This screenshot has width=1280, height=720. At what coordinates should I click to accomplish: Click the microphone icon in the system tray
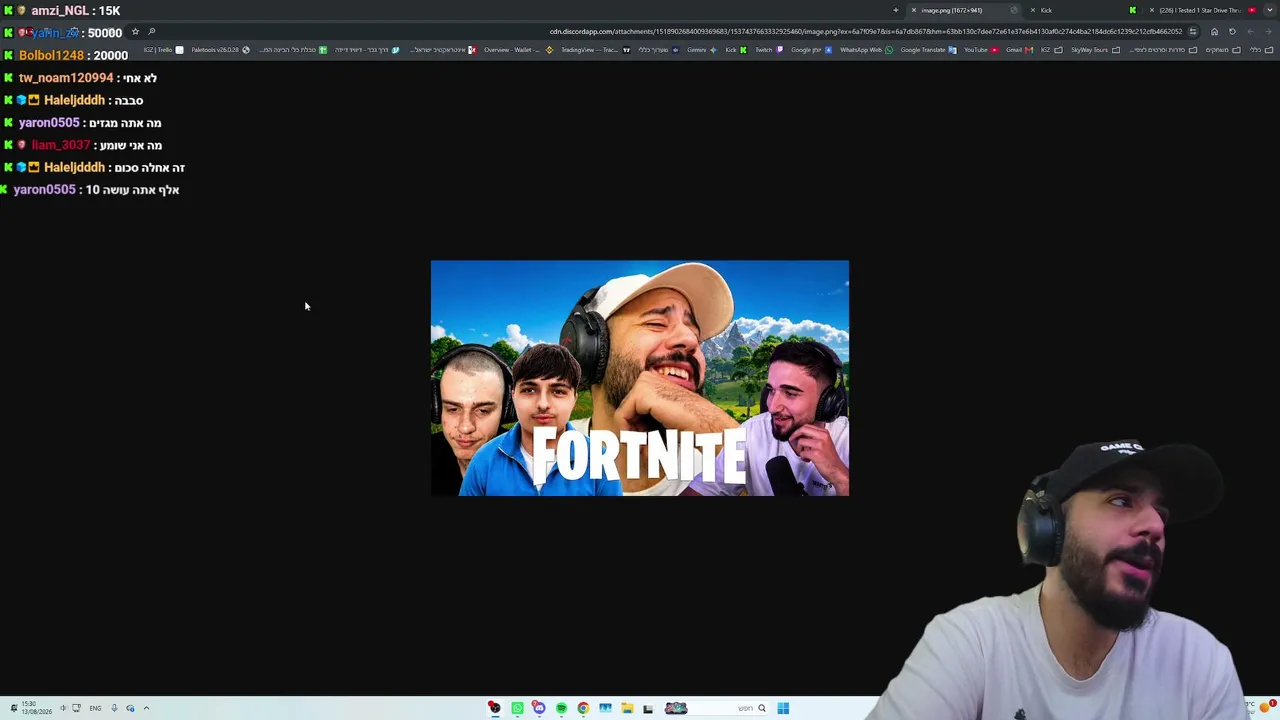114,708
